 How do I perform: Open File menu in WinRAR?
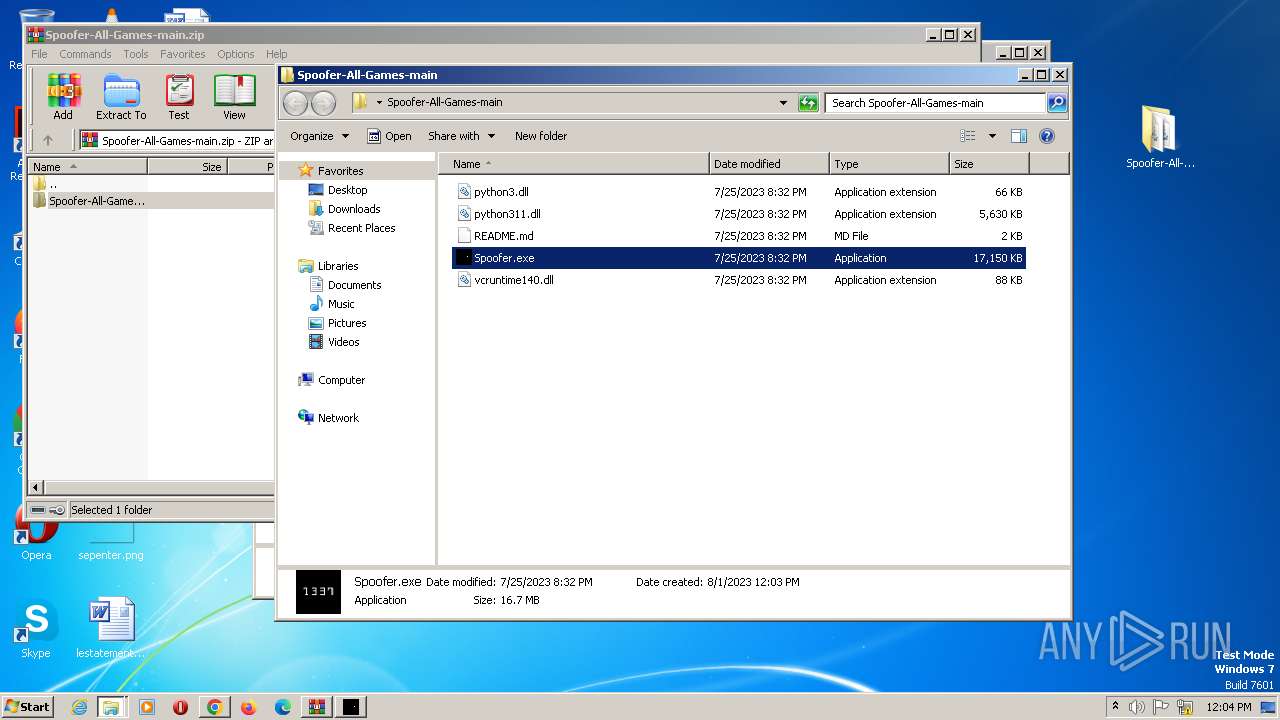39,54
